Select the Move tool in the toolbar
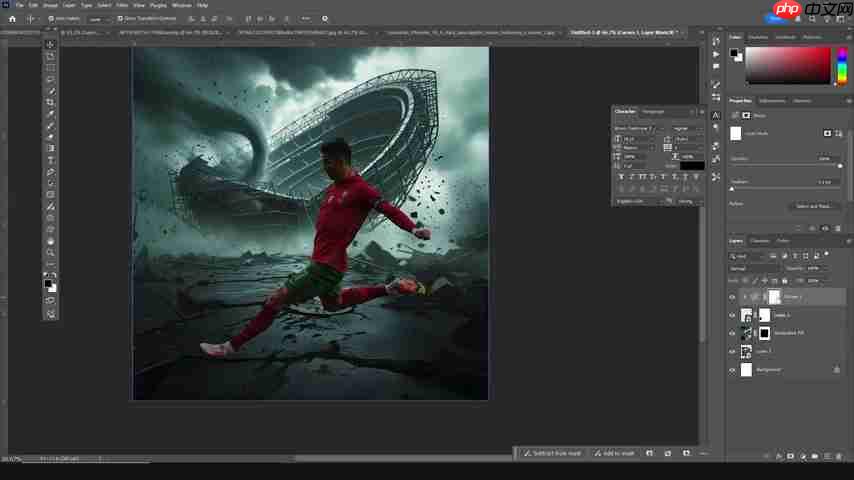This screenshot has height=480, width=854. (50, 44)
